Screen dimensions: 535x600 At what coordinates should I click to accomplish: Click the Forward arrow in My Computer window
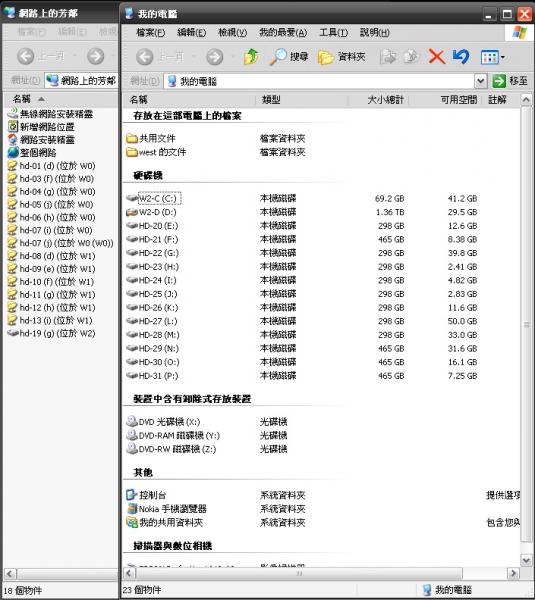[215, 57]
